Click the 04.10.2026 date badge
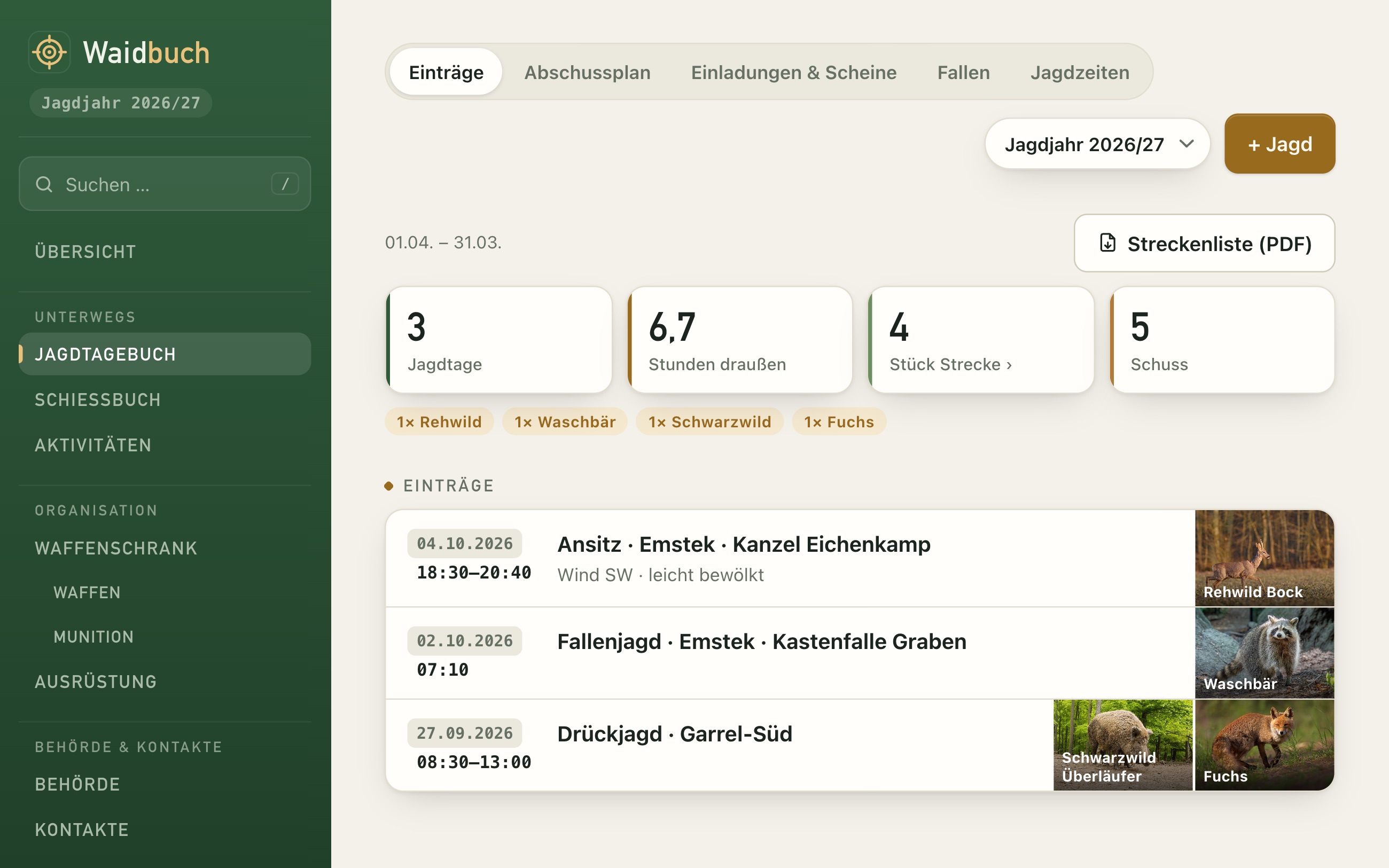Image resolution: width=1389 pixels, height=868 pixels. point(464,543)
